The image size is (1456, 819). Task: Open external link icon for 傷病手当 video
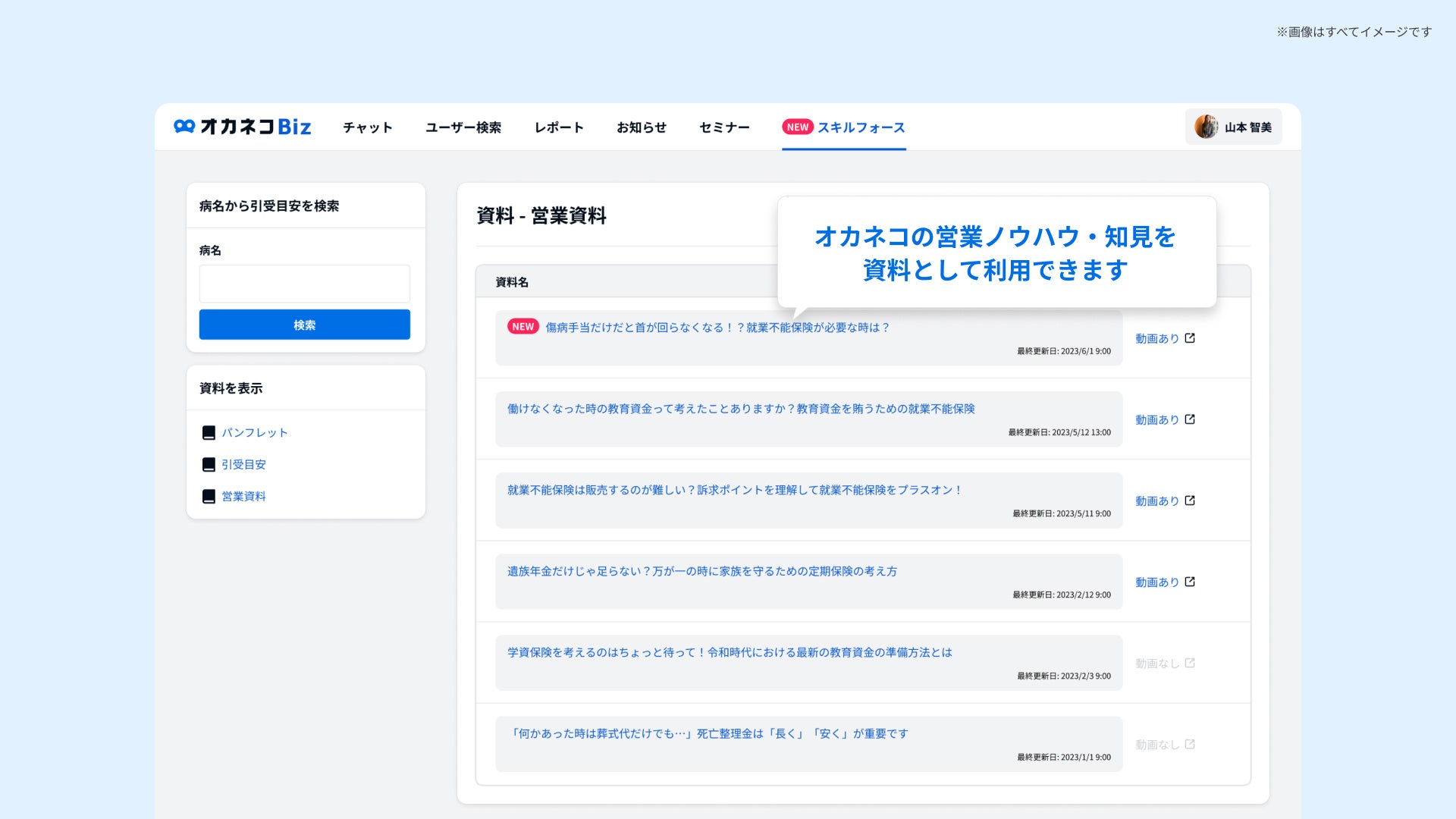tap(1190, 338)
